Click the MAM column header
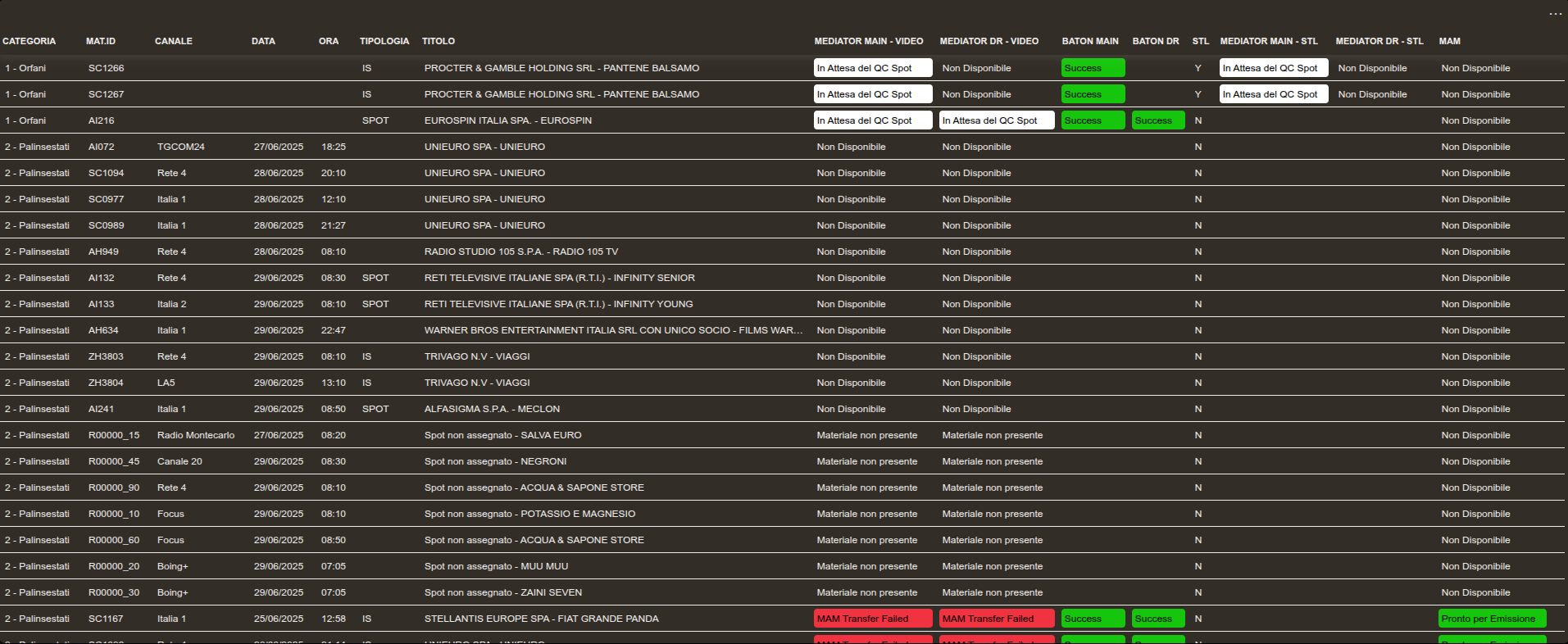1568x644 pixels. point(1450,41)
